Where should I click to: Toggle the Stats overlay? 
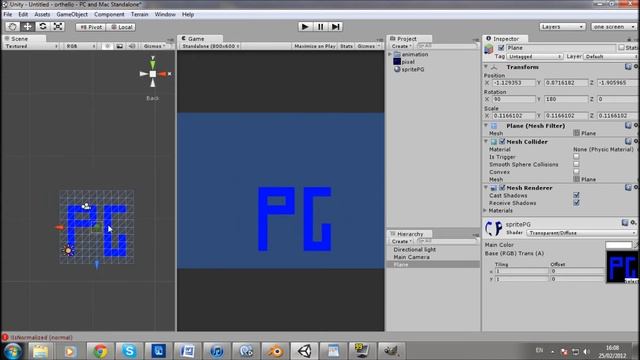point(346,46)
